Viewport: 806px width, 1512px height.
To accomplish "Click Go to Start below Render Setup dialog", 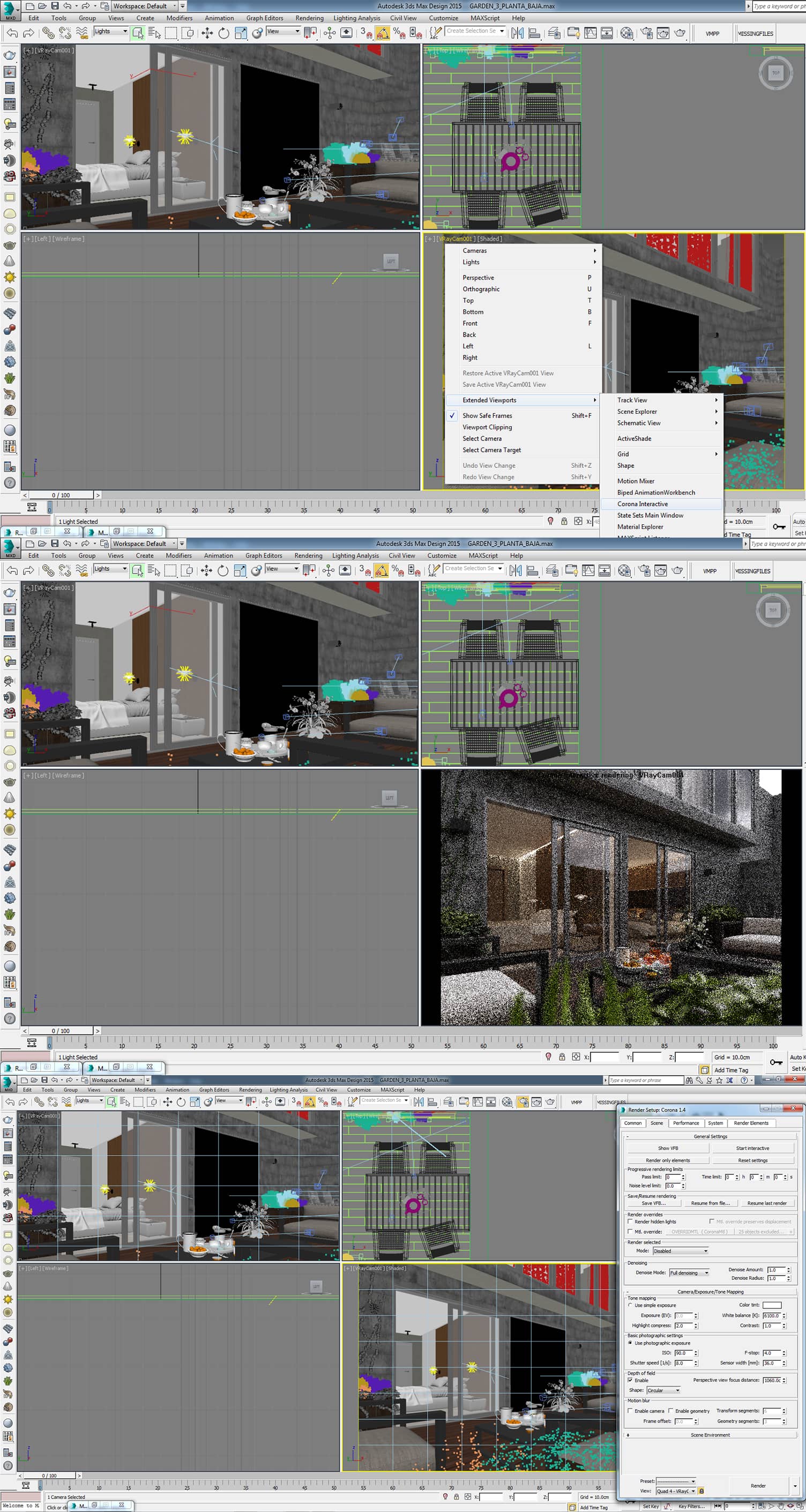I will coord(718,1506).
